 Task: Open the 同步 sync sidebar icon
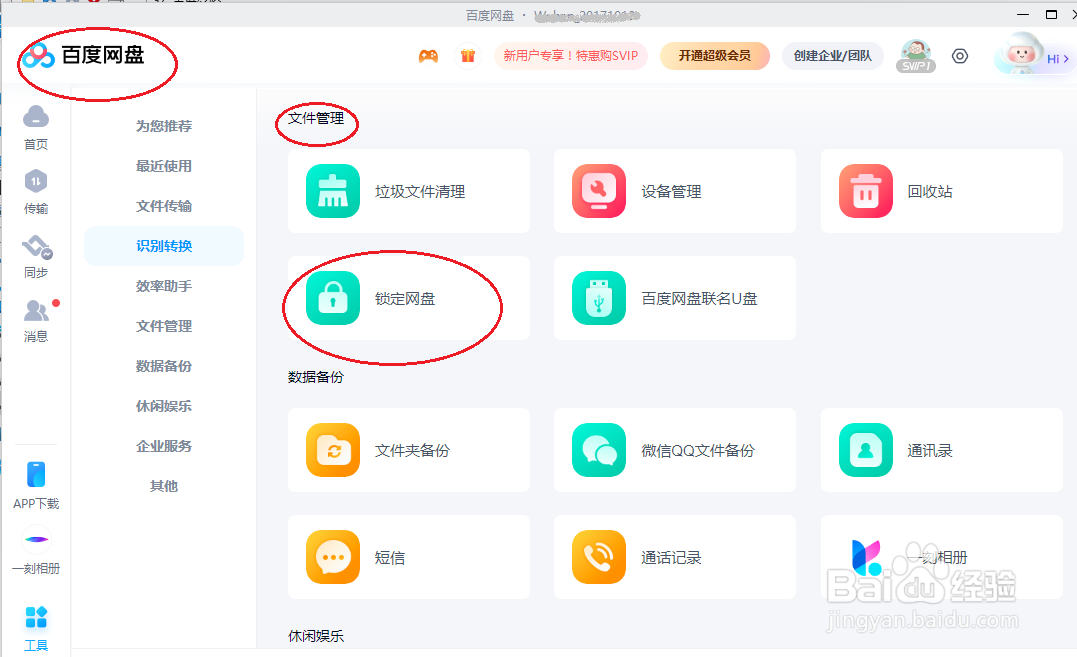coord(37,246)
